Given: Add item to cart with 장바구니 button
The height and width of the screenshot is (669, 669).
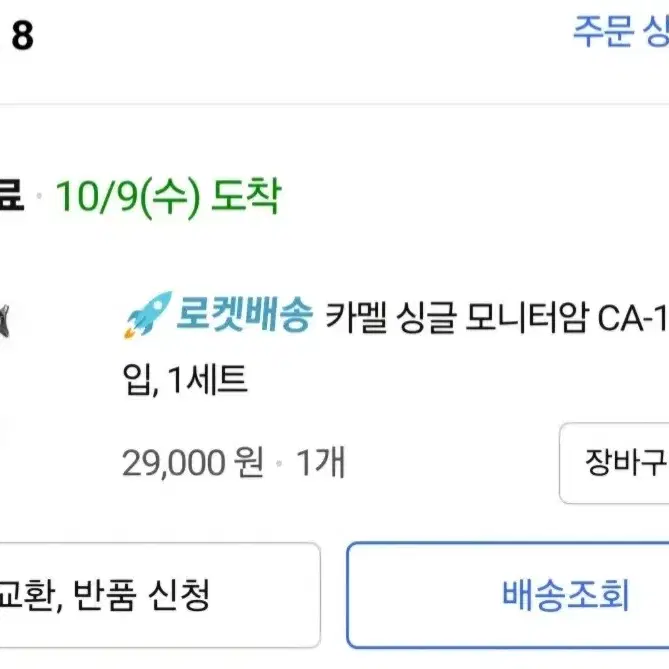Looking at the screenshot, I should pos(614,463).
